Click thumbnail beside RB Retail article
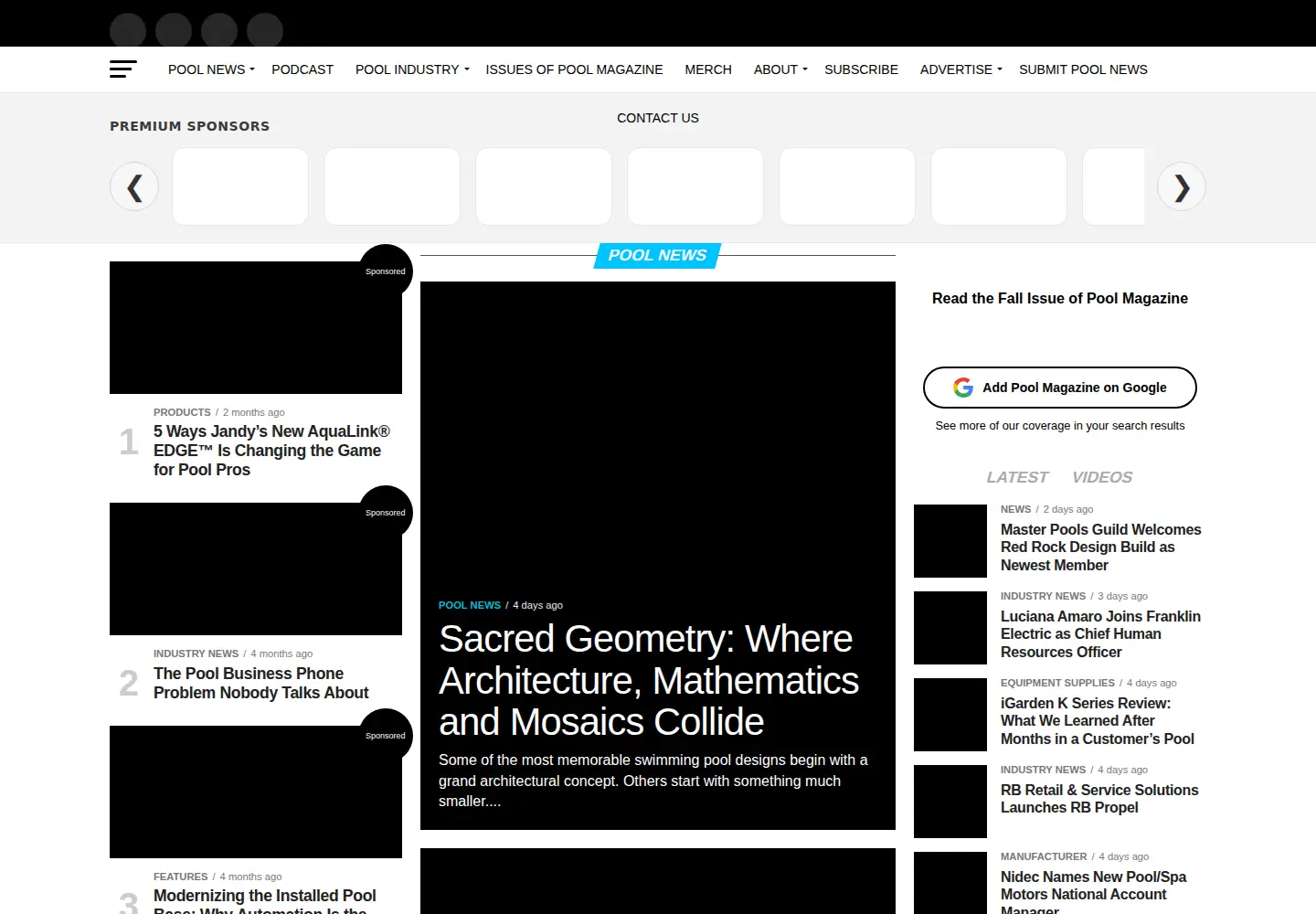1316x914 pixels. coord(950,802)
